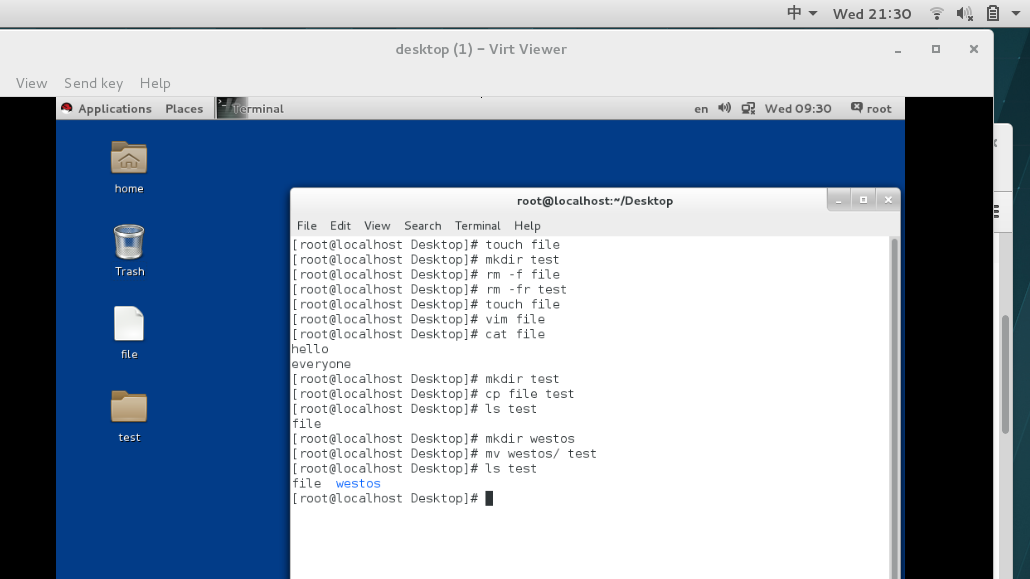Minimize the terminal window
The height and width of the screenshot is (579, 1030).
pyautogui.click(x=839, y=200)
